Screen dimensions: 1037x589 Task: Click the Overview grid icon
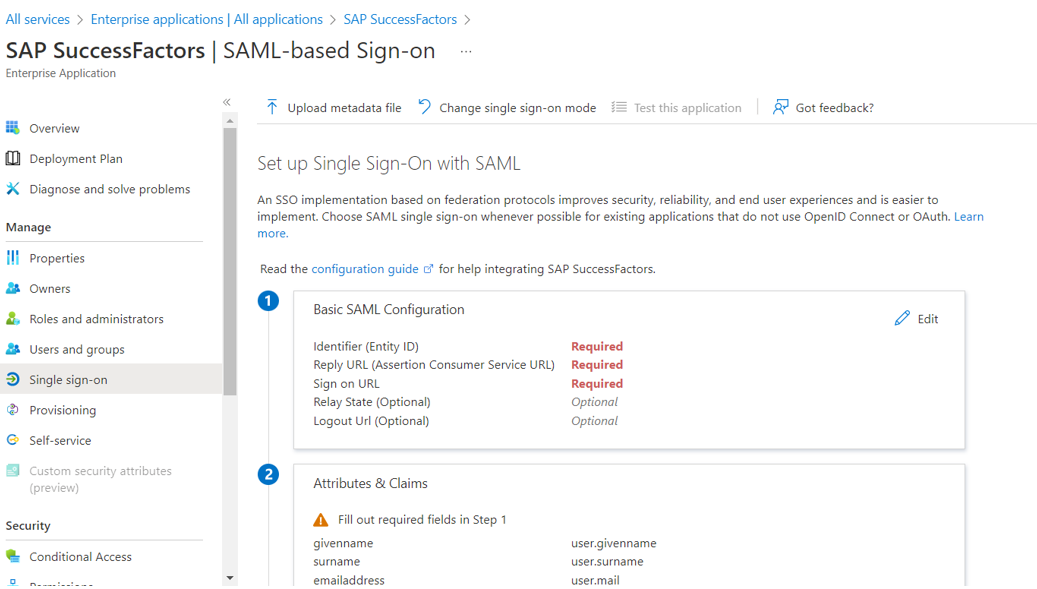[13, 128]
